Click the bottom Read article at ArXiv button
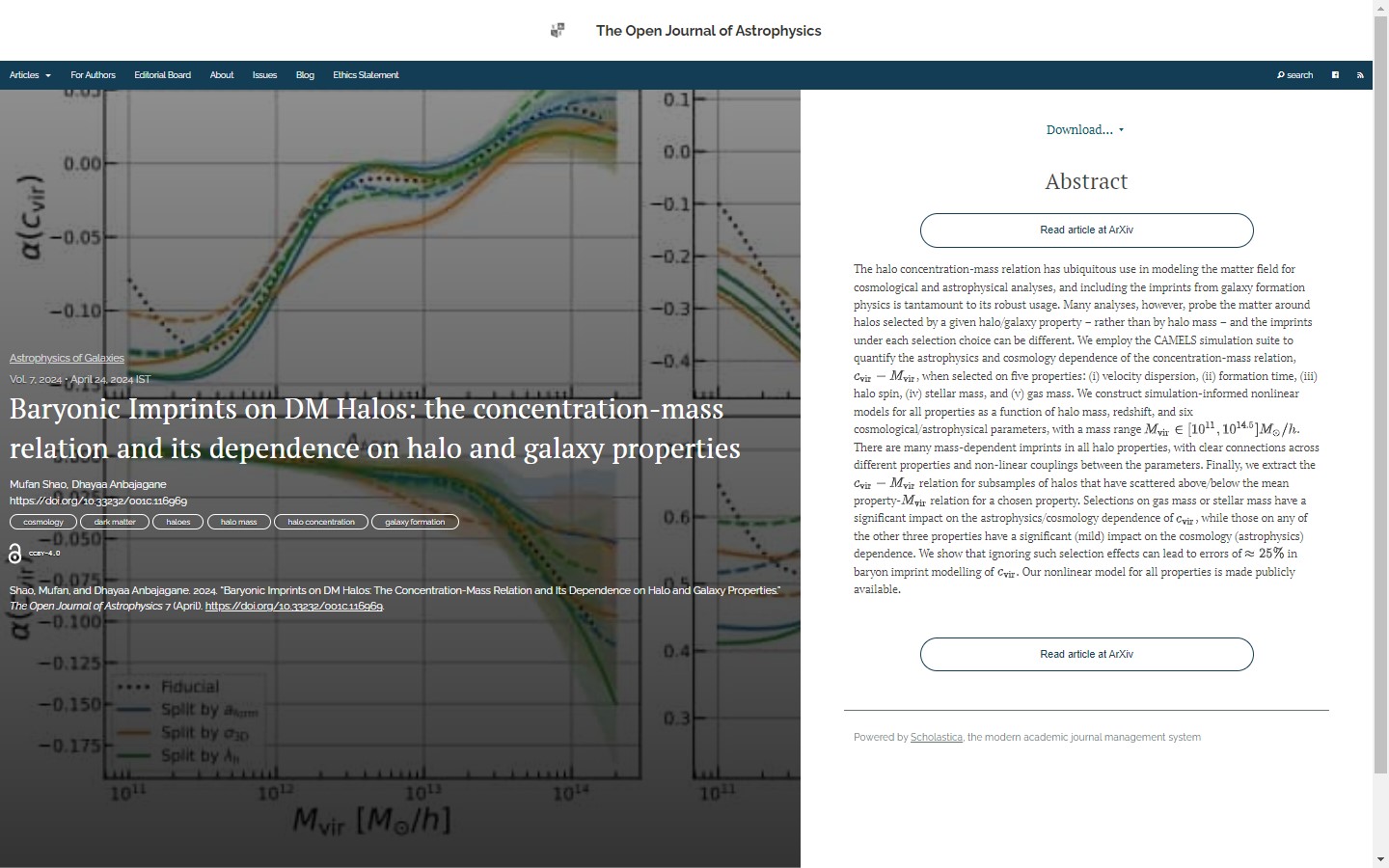The height and width of the screenshot is (868, 1389). tap(1086, 655)
